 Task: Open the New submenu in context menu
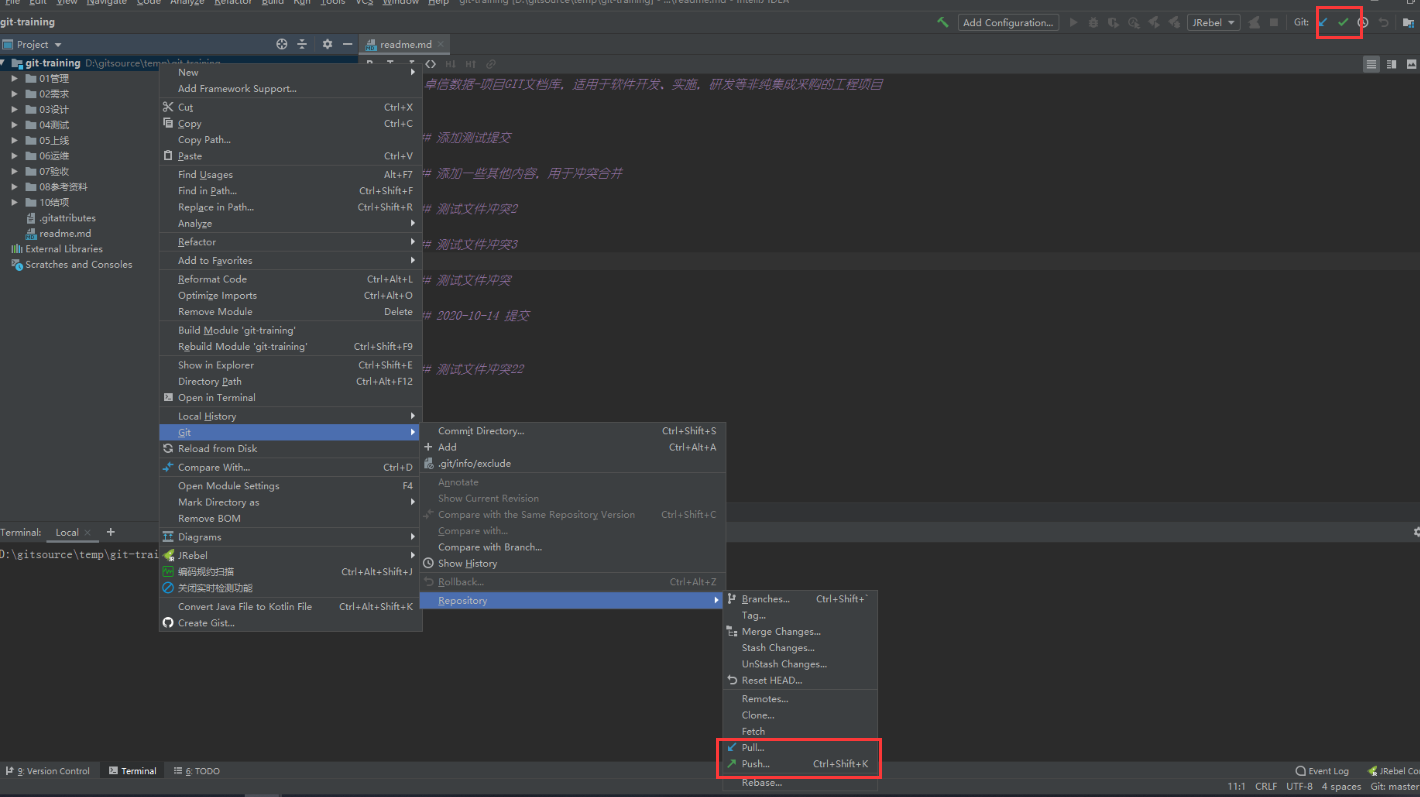[x=291, y=72]
